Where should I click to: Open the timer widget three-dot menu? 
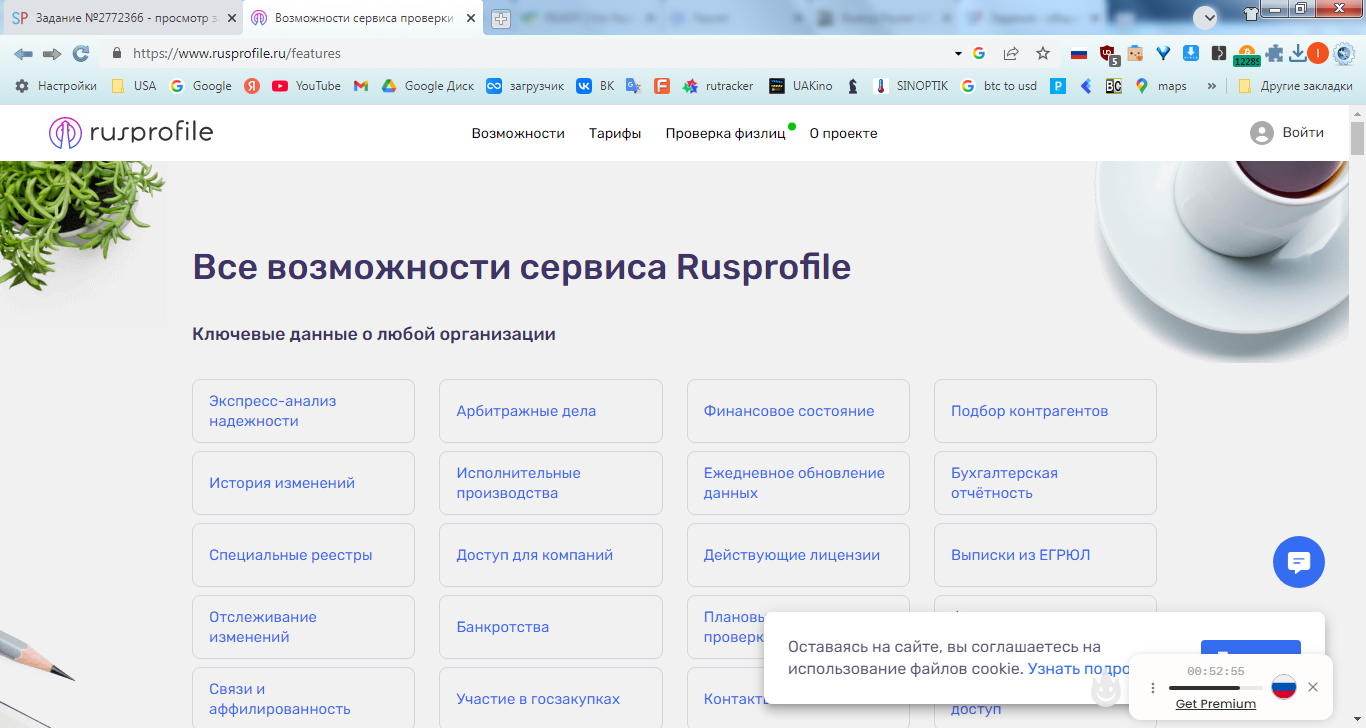1153,687
